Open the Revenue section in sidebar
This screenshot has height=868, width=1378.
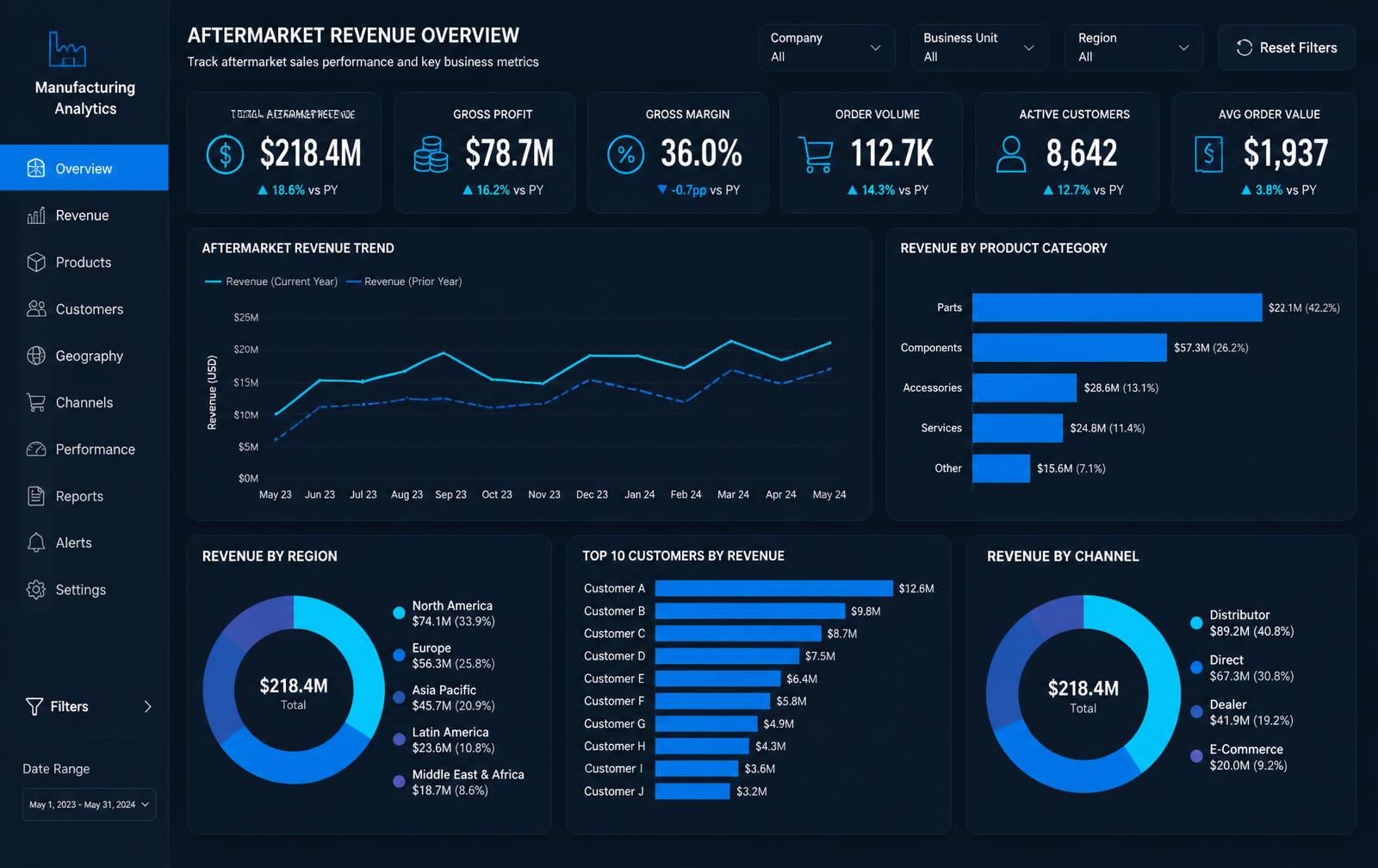click(83, 215)
